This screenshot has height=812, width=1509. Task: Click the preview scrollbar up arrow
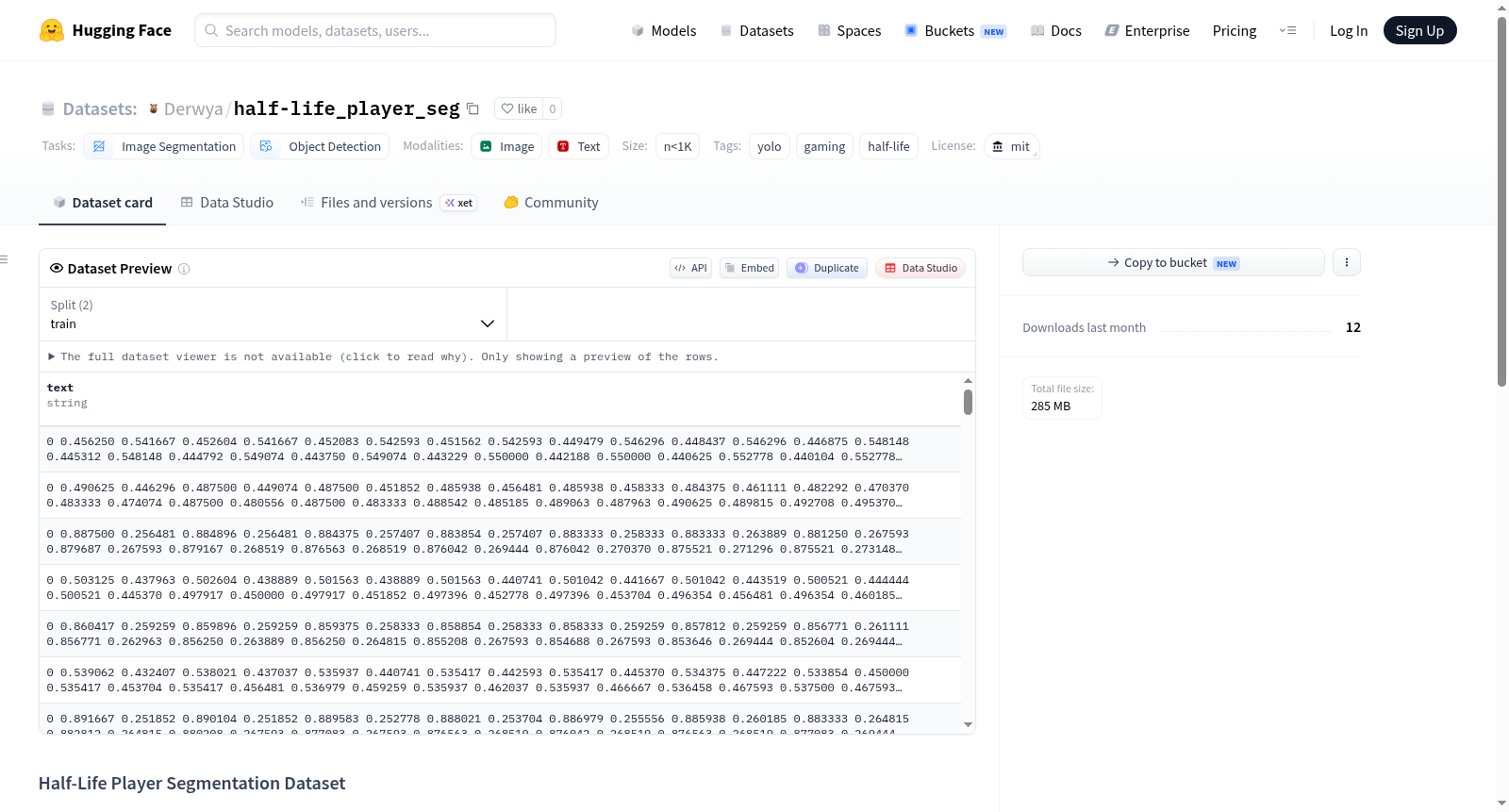pos(968,381)
